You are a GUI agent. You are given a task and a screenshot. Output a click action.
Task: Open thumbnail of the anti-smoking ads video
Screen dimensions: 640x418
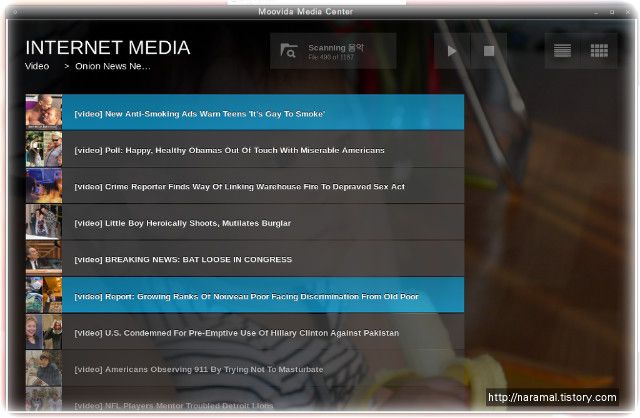click(x=44, y=113)
